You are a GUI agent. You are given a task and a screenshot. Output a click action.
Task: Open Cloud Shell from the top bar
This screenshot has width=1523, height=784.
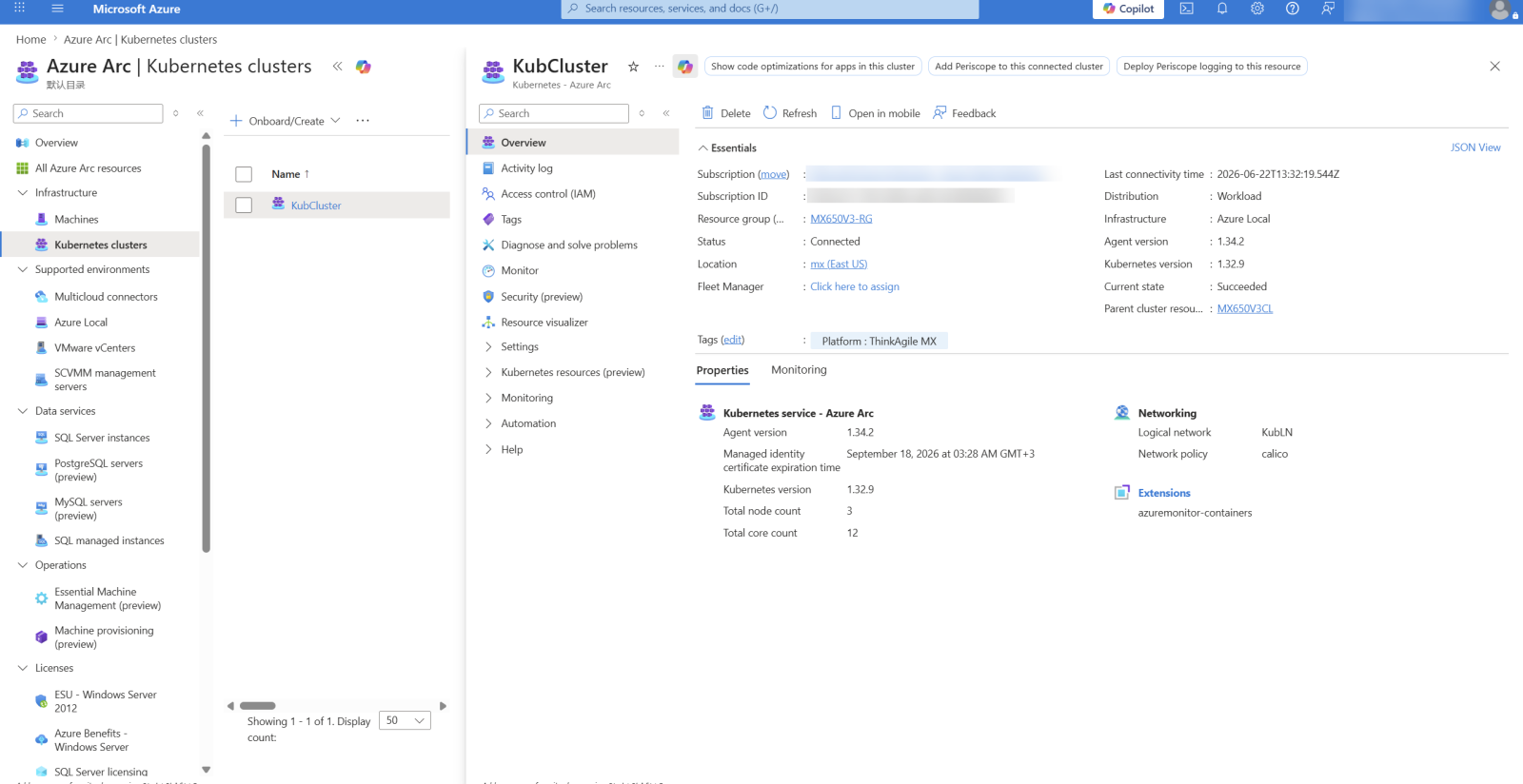pyautogui.click(x=1186, y=9)
